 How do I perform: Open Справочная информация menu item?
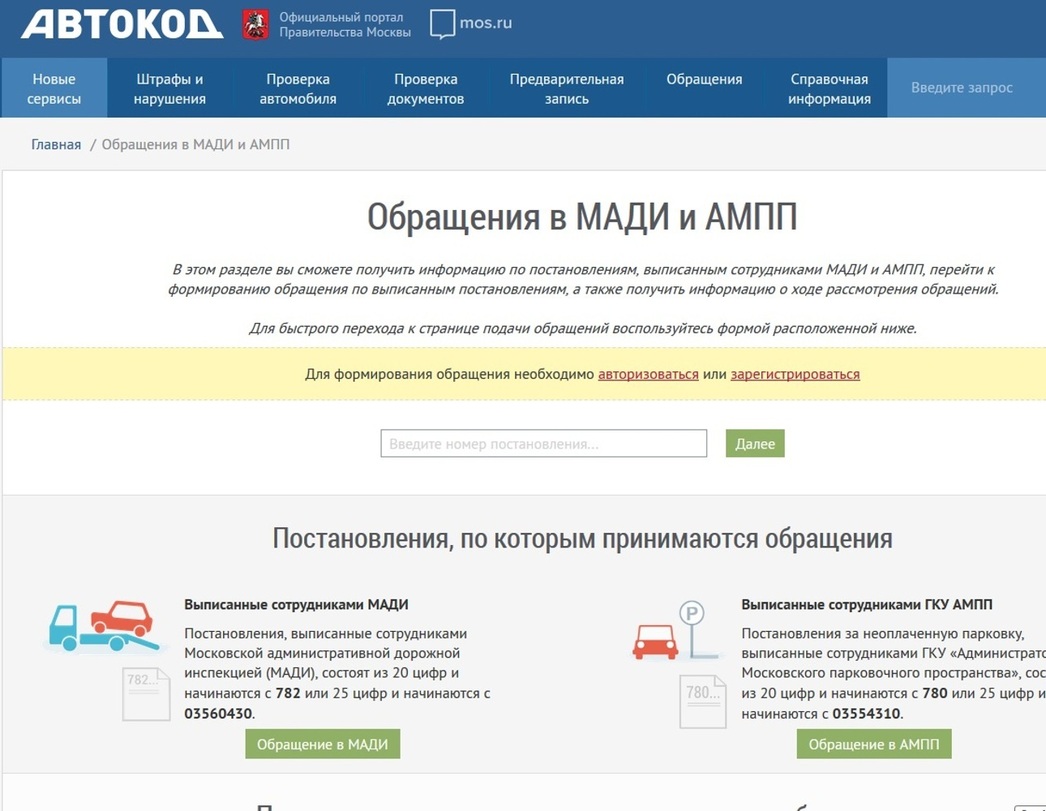829,89
